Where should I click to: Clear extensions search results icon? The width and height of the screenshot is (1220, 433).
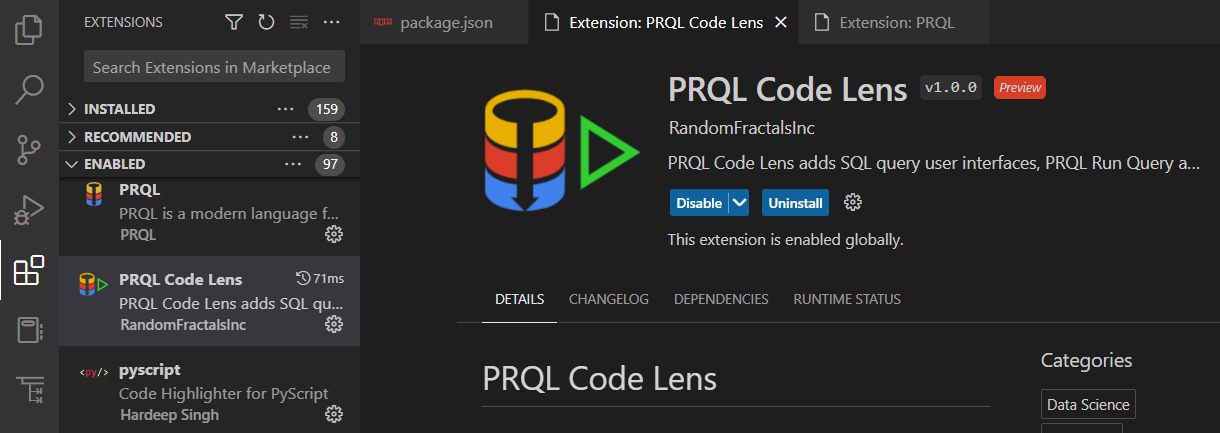pyautogui.click(x=298, y=22)
